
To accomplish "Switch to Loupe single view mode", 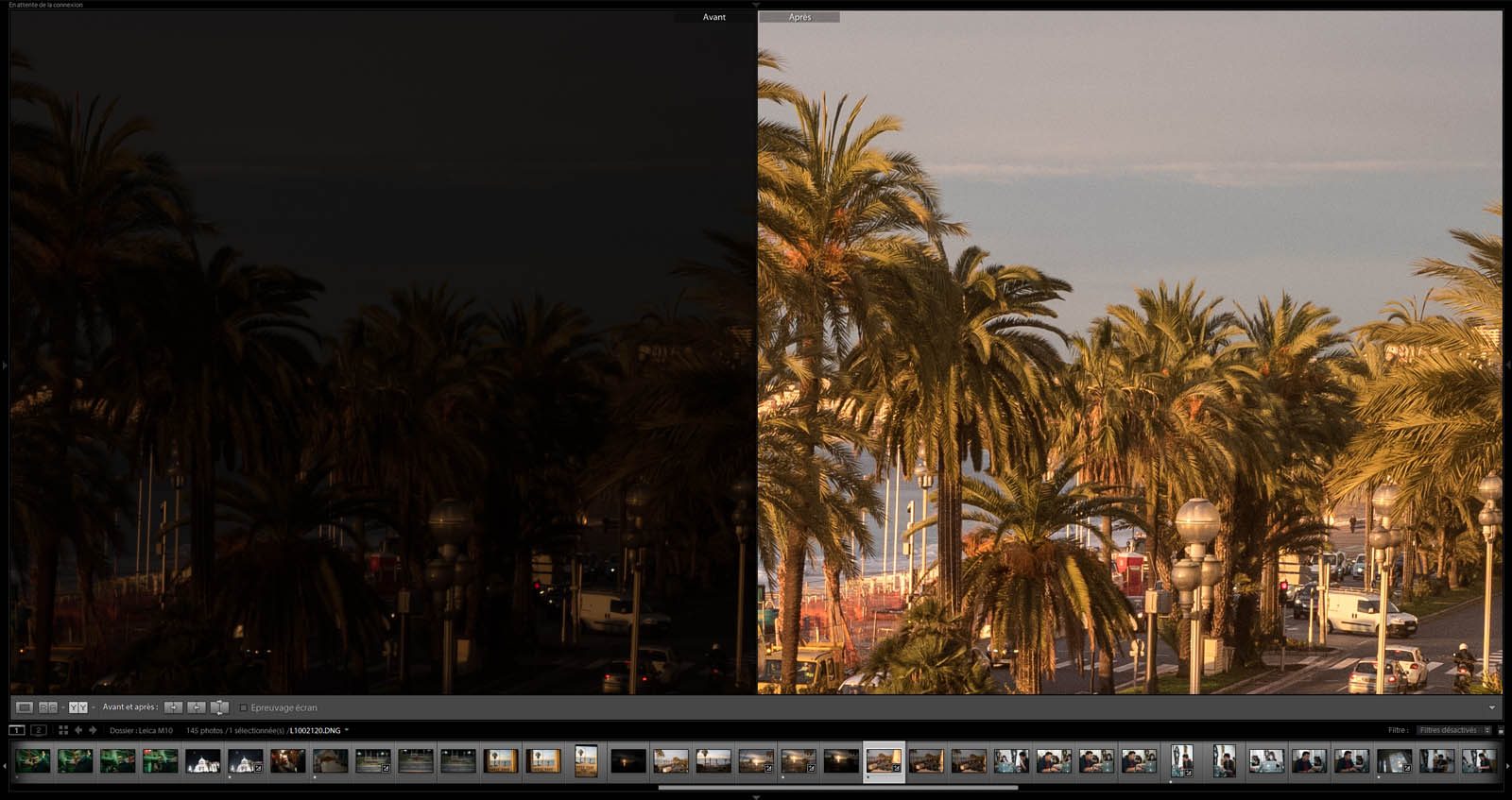I will click(x=25, y=707).
